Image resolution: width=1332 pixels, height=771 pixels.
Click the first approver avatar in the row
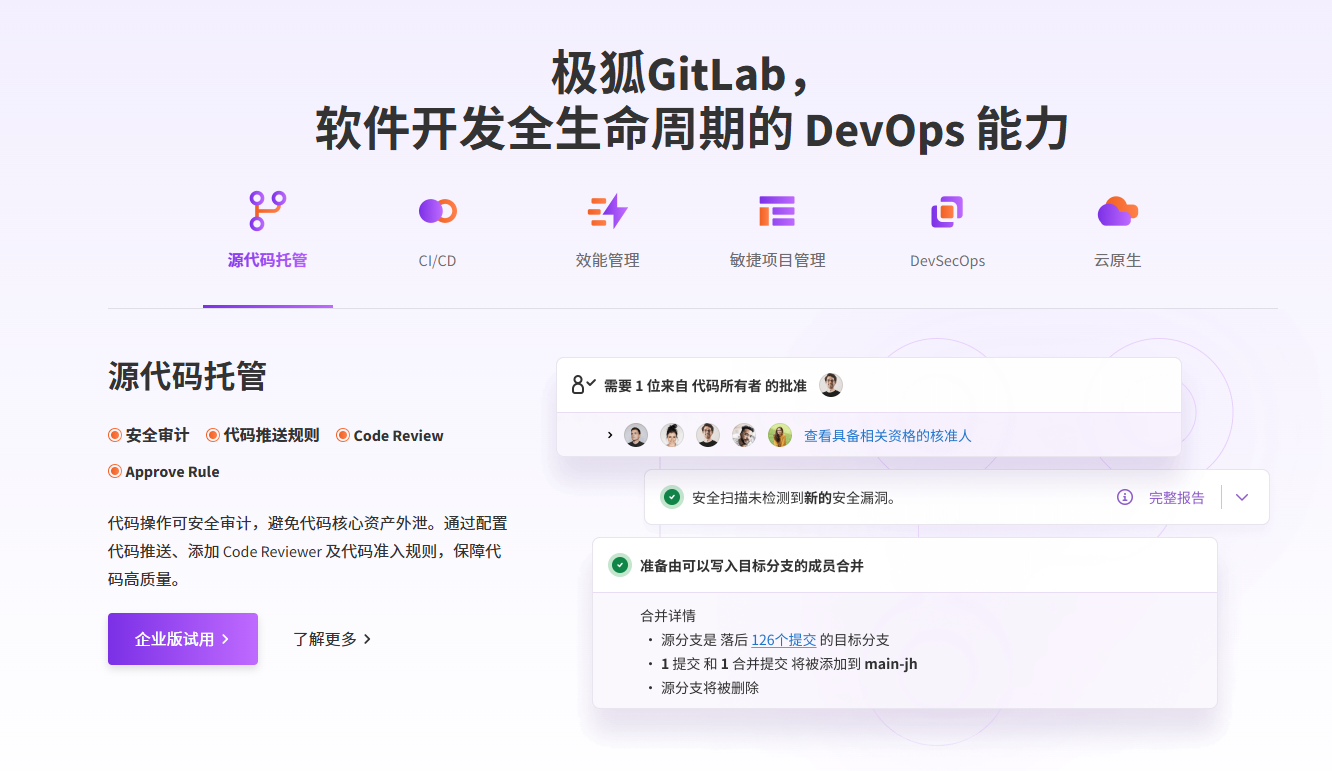636,435
